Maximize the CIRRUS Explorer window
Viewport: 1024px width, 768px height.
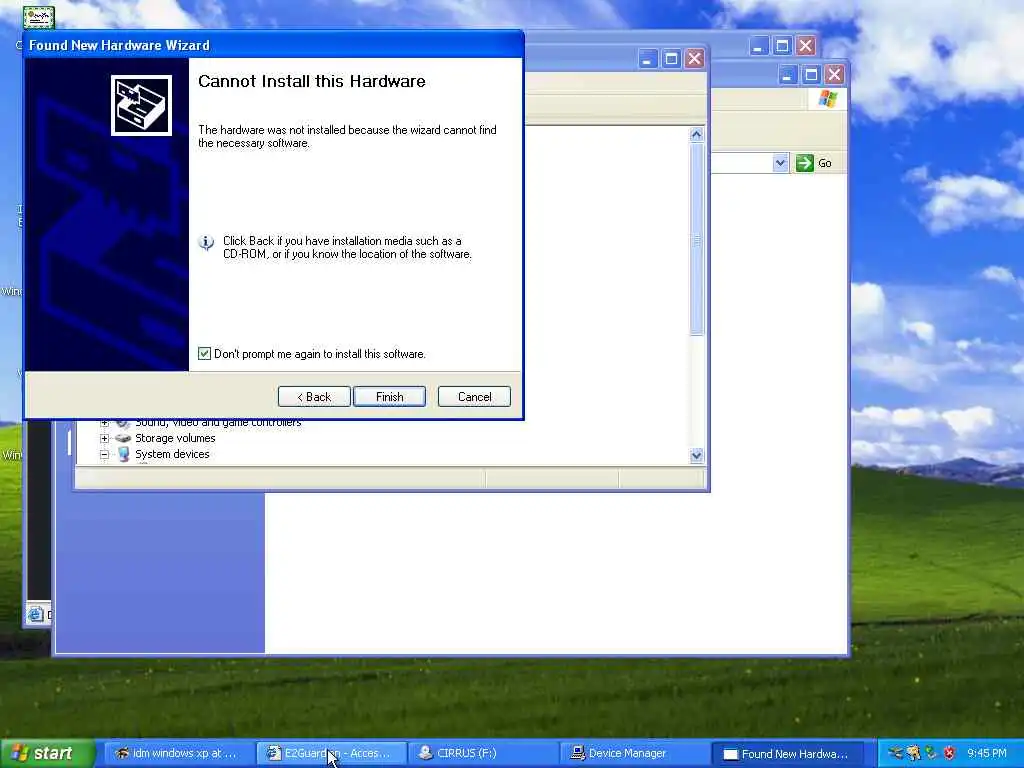tap(810, 75)
